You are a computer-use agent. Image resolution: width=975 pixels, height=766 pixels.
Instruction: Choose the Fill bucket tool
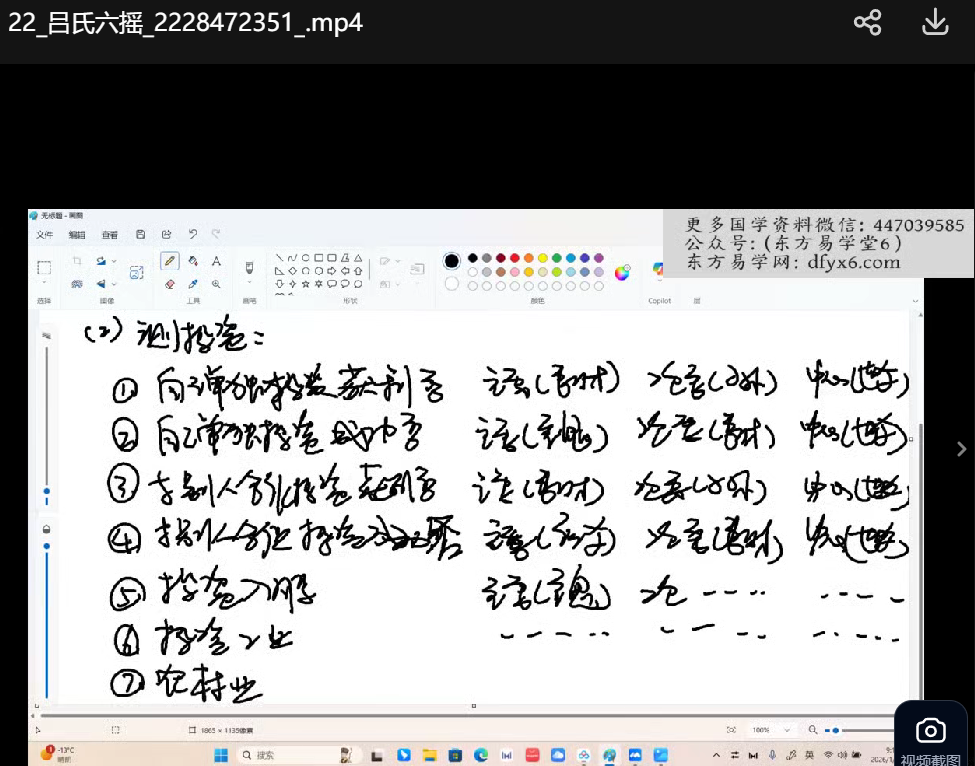(x=193, y=261)
